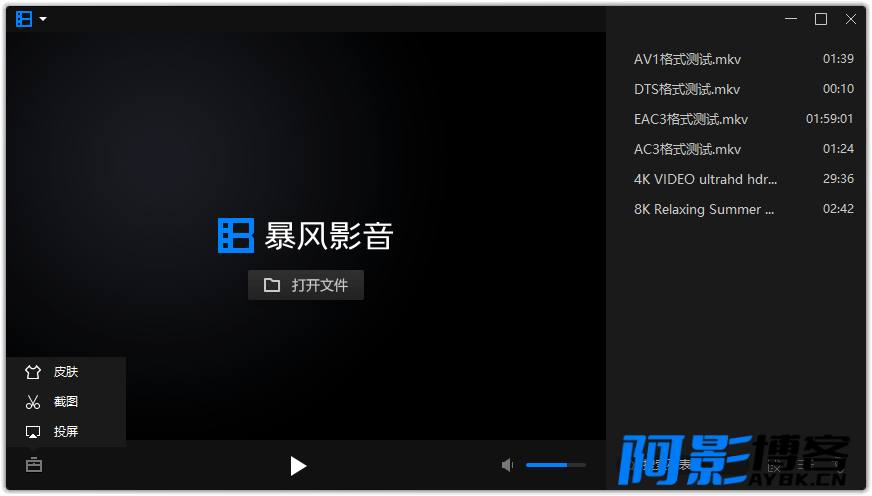872x496 pixels.
Task: Click the 01:59:01 duration text
Action: (x=829, y=119)
